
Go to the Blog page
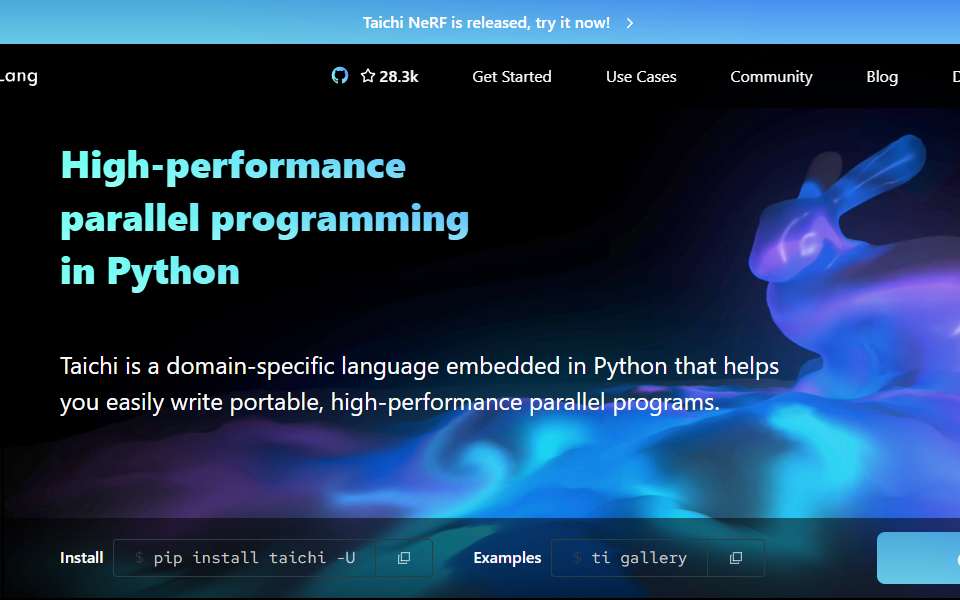882,77
